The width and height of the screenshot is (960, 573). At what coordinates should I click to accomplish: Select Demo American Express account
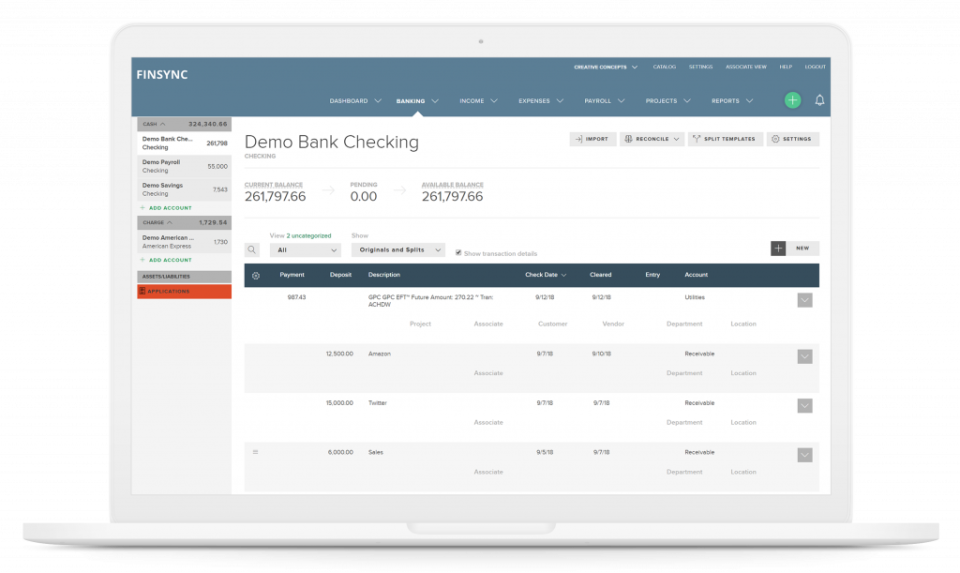(184, 242)
